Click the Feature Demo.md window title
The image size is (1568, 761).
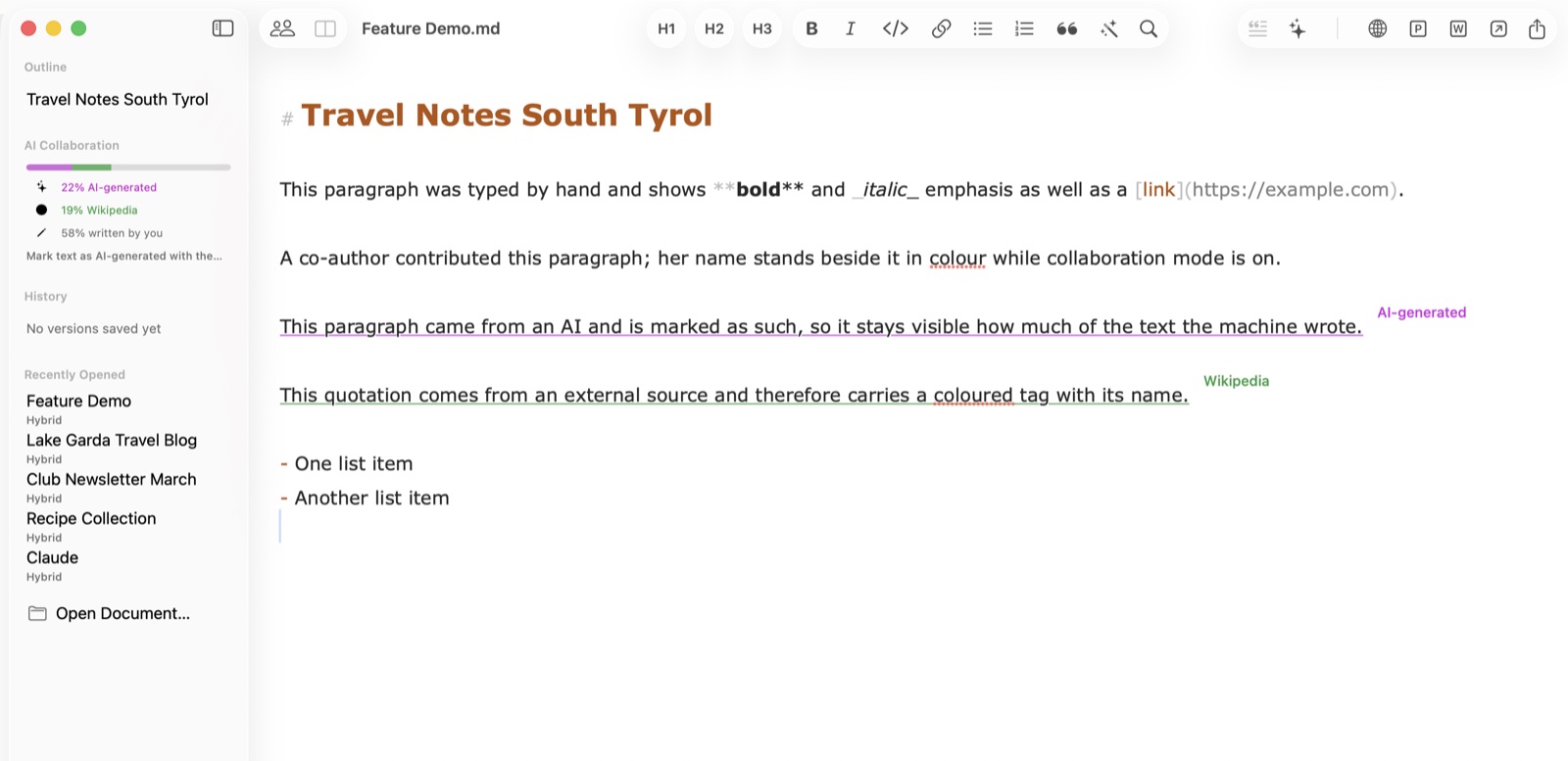tap(430, 28)
